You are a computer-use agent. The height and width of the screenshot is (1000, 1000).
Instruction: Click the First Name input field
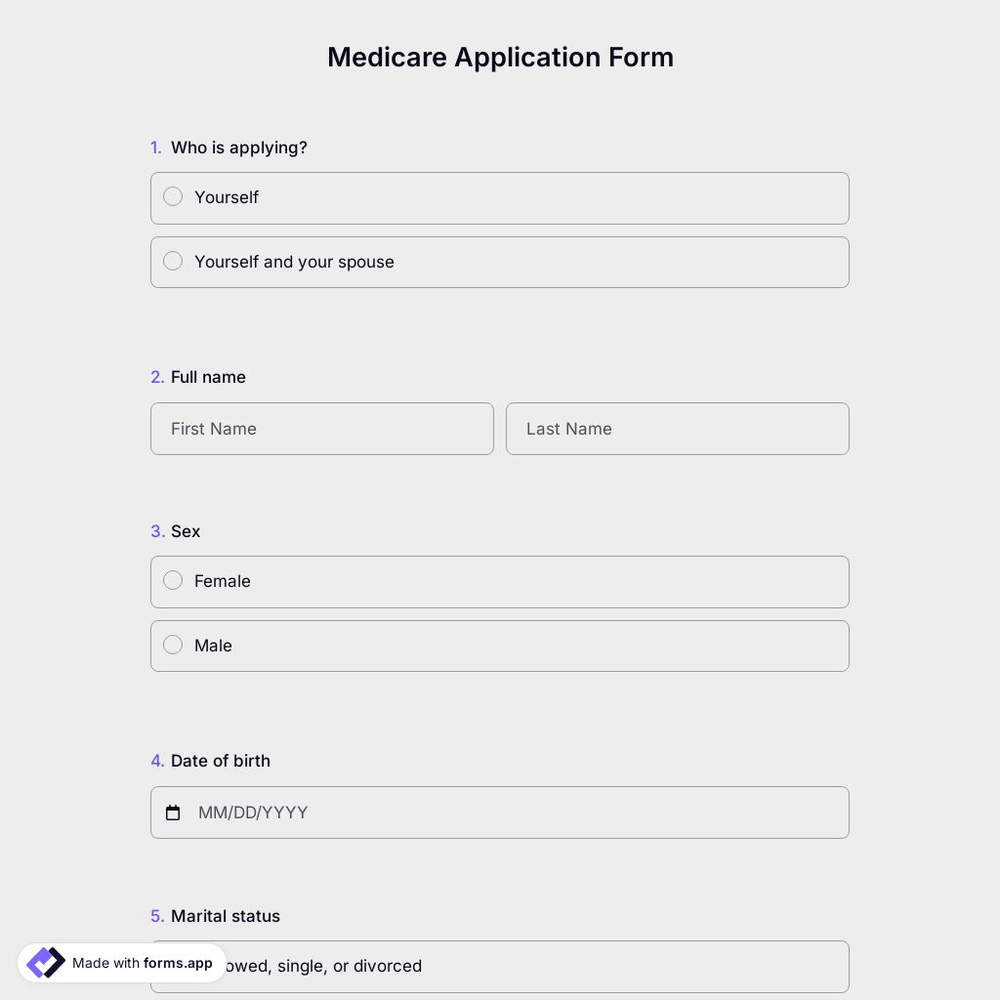click(322, 428)
